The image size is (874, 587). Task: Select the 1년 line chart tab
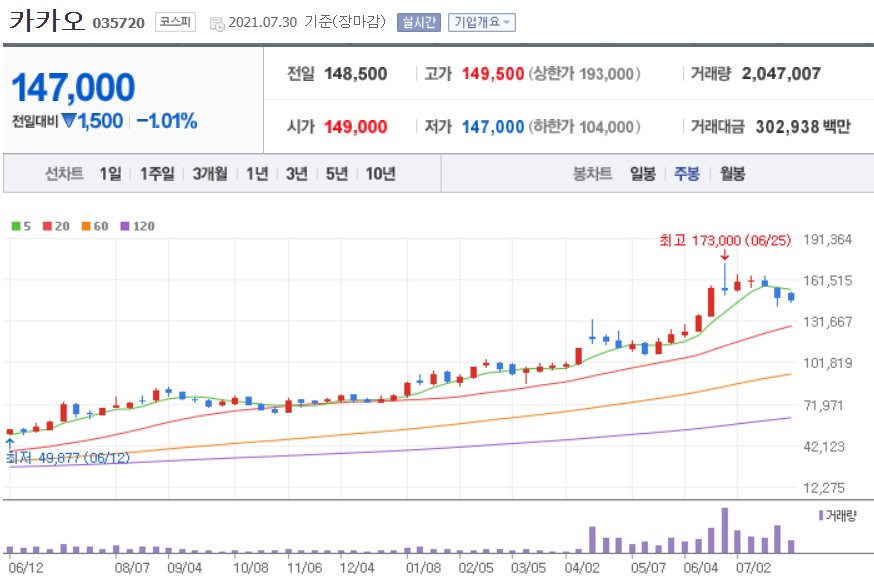coord(258,174)
